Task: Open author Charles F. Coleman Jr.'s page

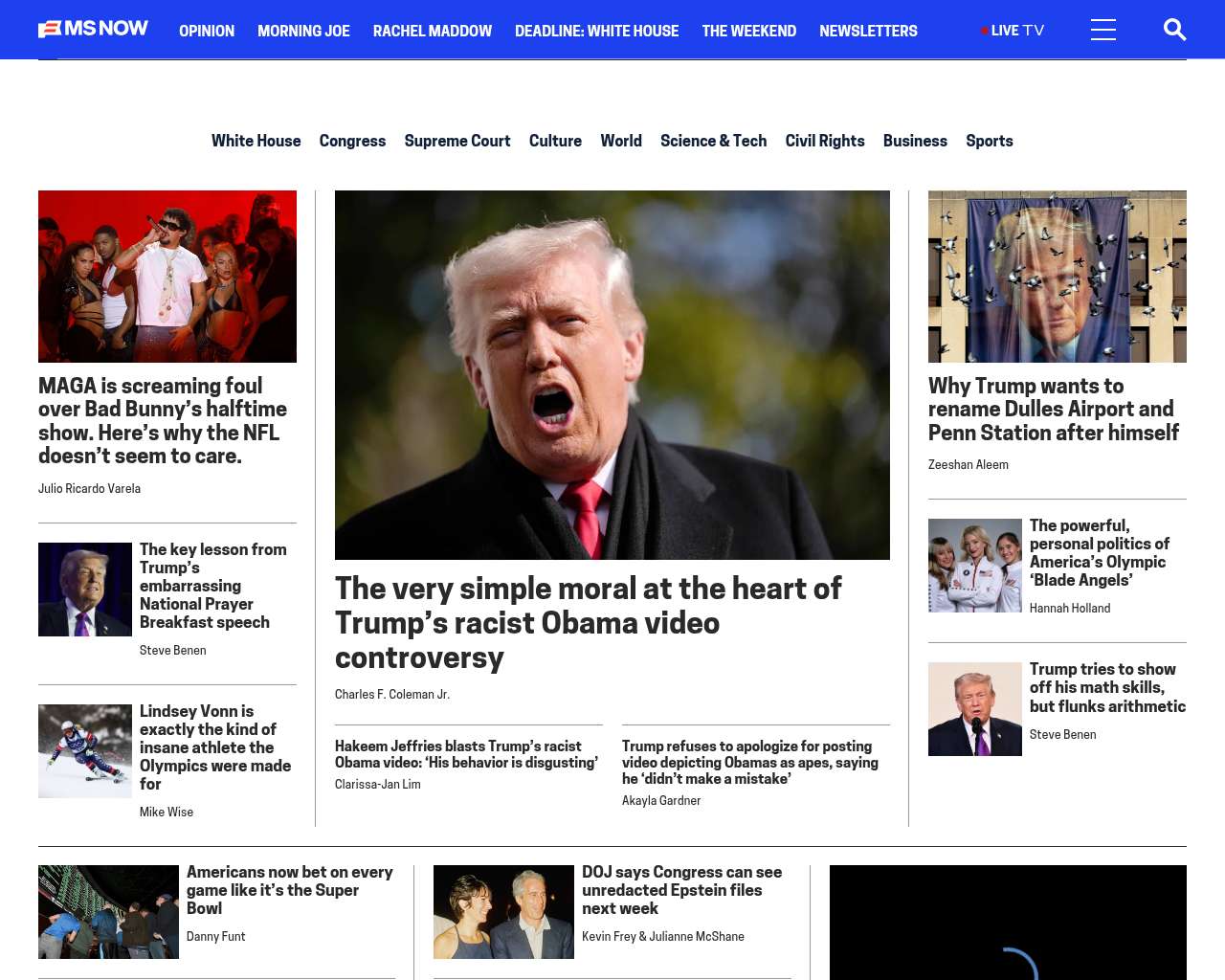Action: 392,694
